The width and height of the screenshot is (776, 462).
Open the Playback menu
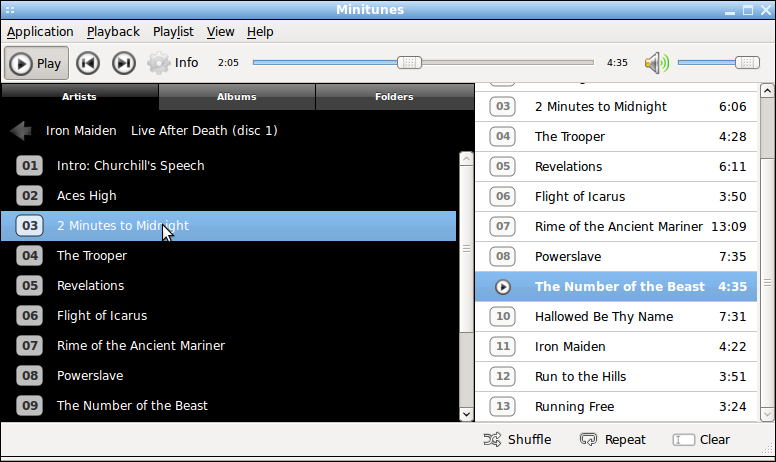[x=113, y=32]
